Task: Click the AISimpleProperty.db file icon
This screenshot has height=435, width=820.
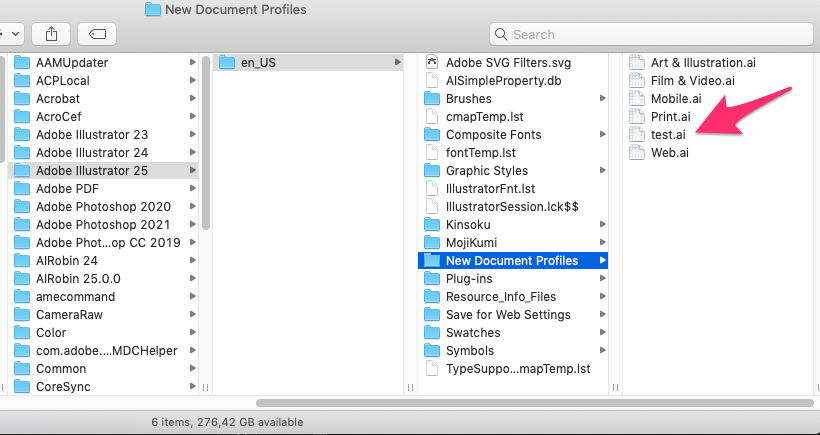Action: 432,81
